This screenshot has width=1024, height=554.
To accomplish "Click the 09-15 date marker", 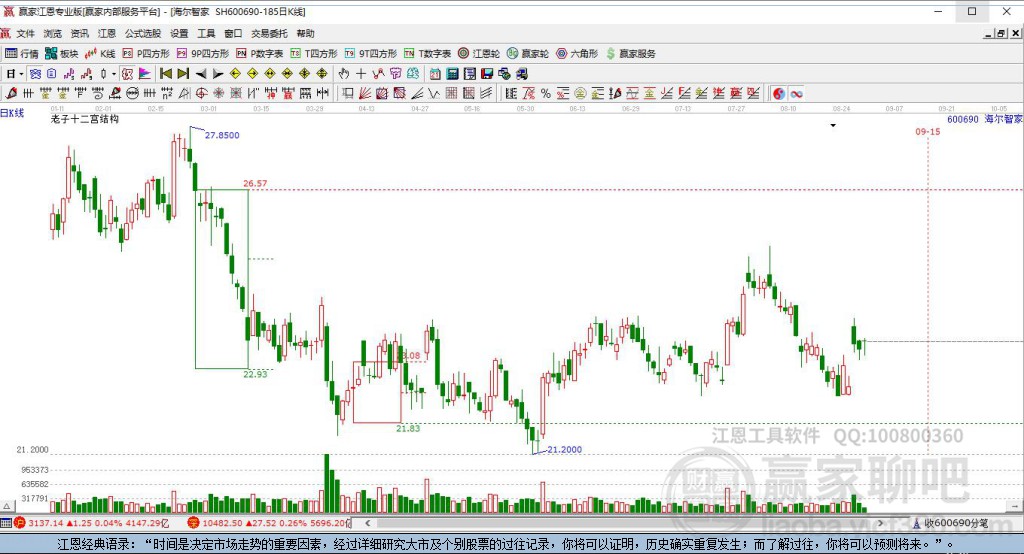I will pyautogui.click(x=927, y=131).
